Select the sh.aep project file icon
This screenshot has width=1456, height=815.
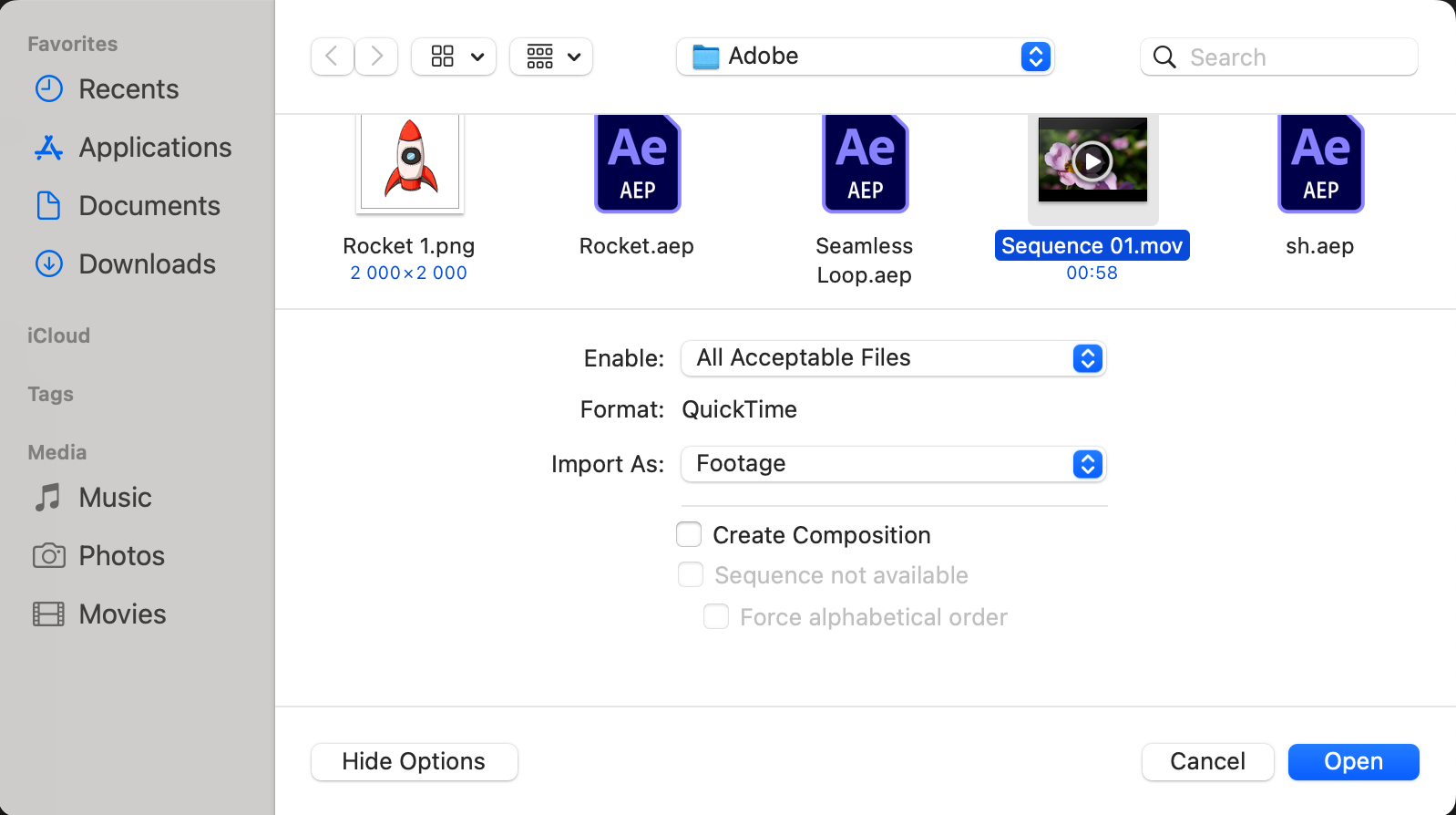click(x=1320, y=165)
